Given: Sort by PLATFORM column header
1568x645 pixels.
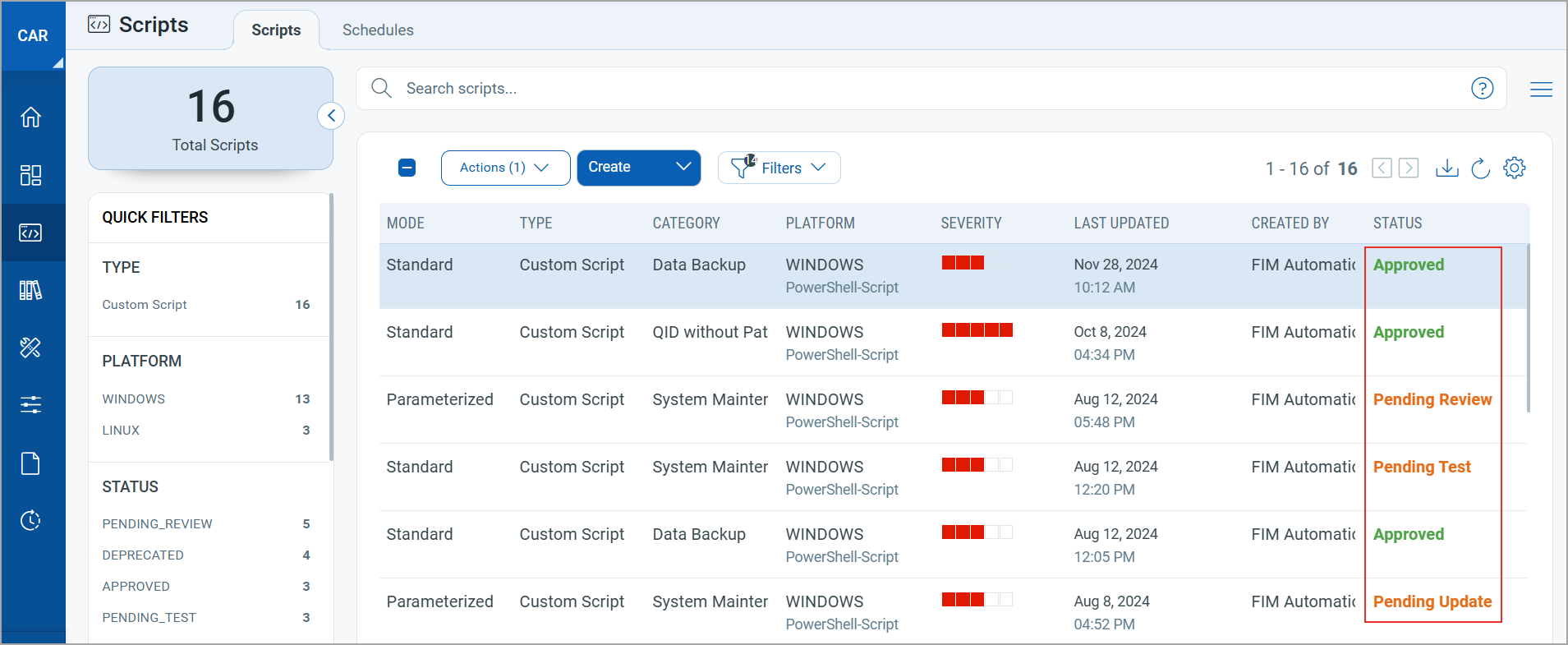Looking at the screenshot, I should [820, 223].
